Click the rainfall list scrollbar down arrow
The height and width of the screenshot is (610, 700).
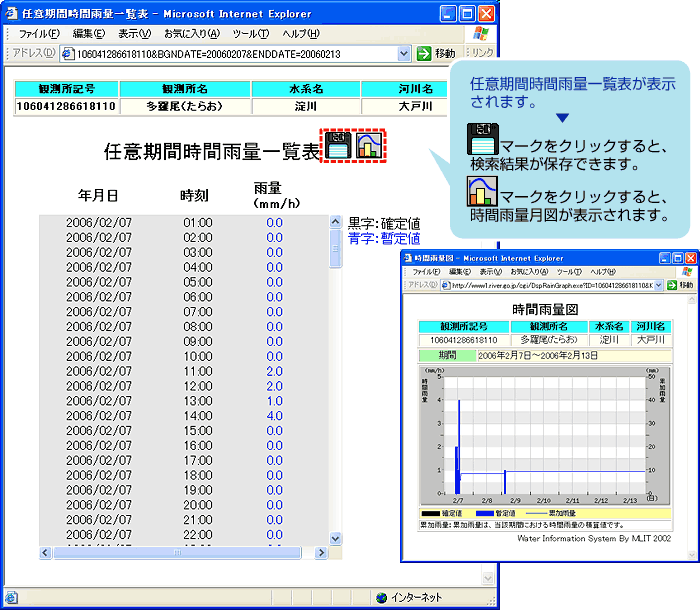click(336, 538)
